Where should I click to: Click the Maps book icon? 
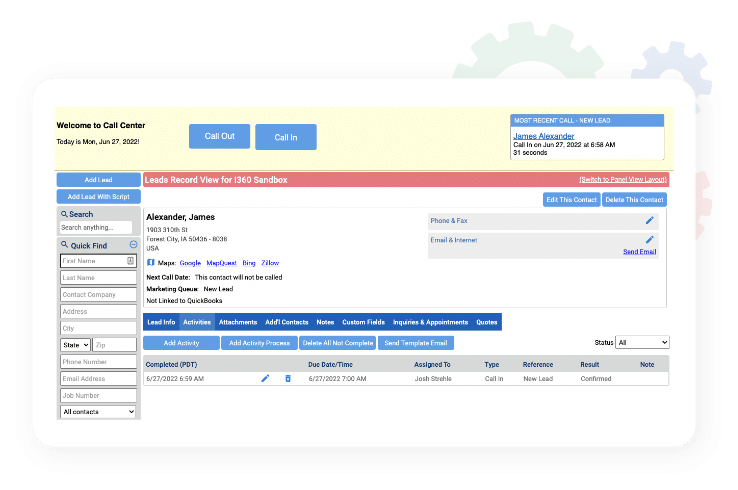pos(151,263)
